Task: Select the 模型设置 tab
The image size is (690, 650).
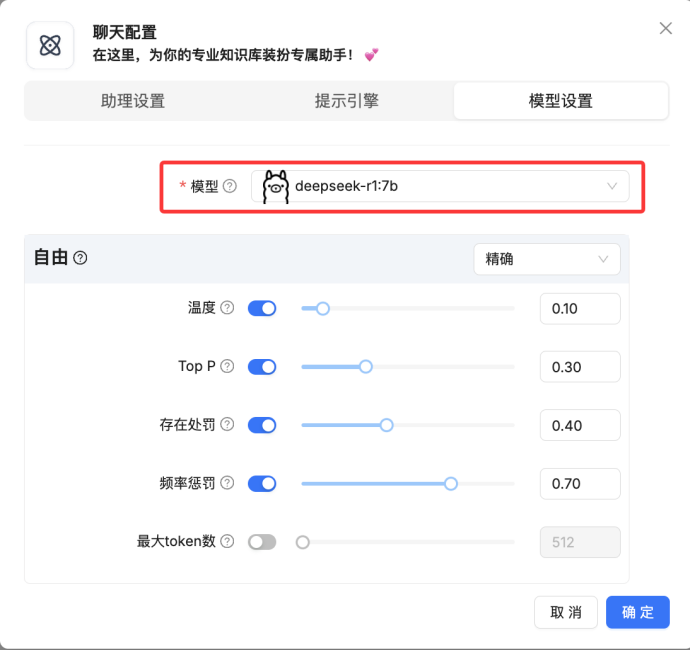Action: (x=561, y=101)
